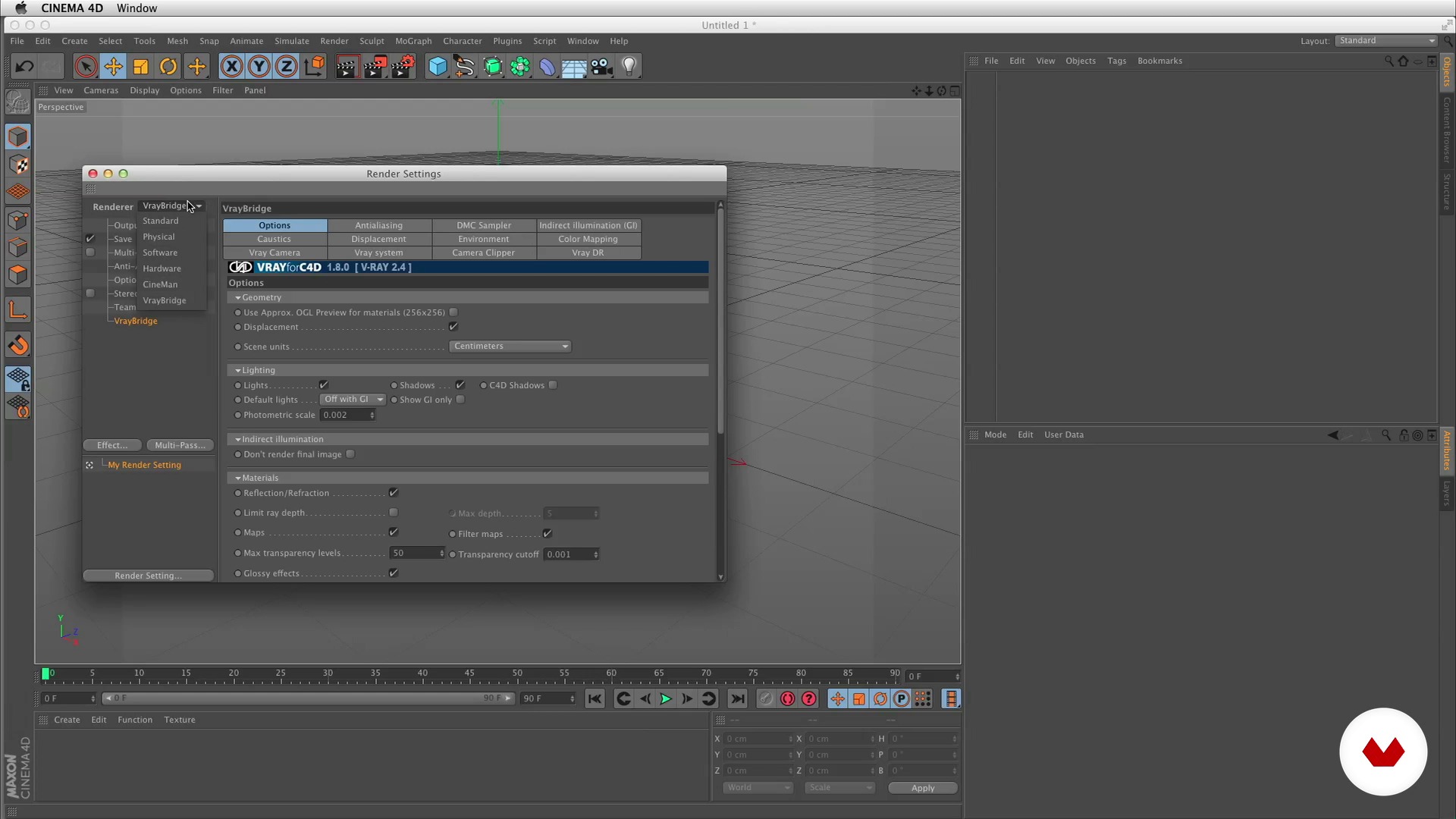Screen dimensions: 1456x819
Task: Toggle Y axis lock
Action: coord(259,67)
